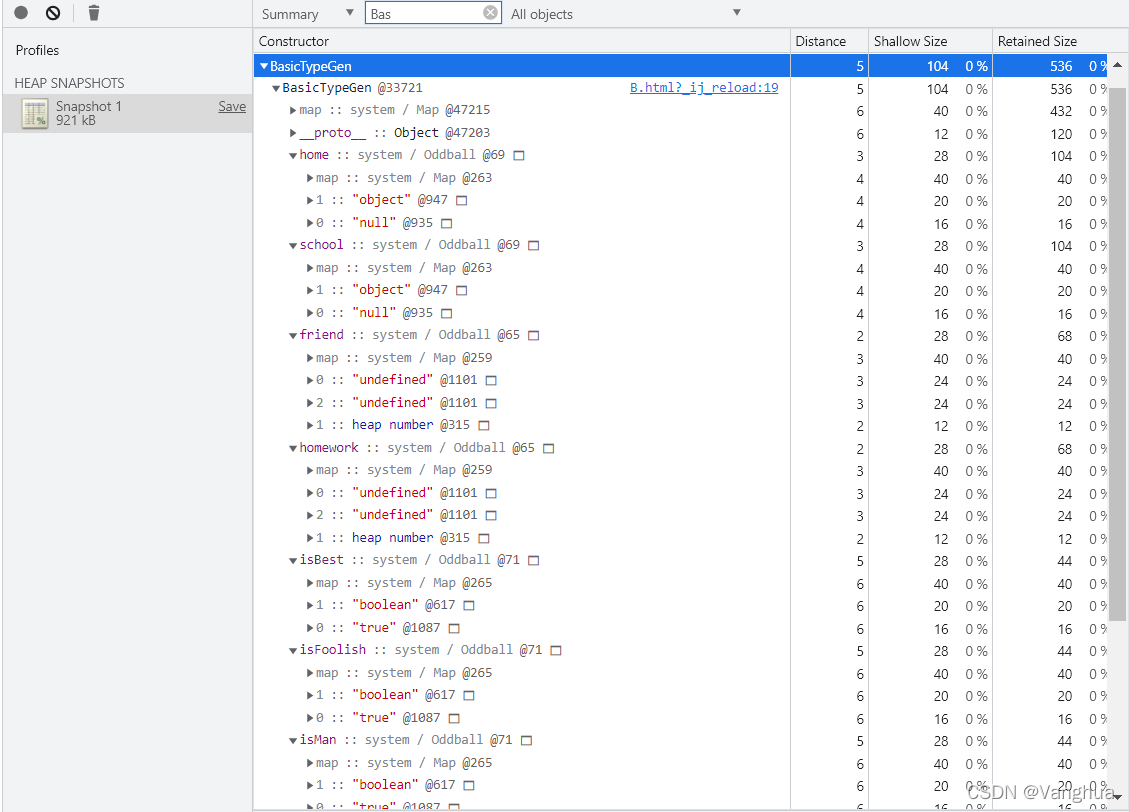Image resolution: width=1129 pixels, height=812 pixels.
Task: Collapse the friend Oddball @65 node
Action: [293, 335]
